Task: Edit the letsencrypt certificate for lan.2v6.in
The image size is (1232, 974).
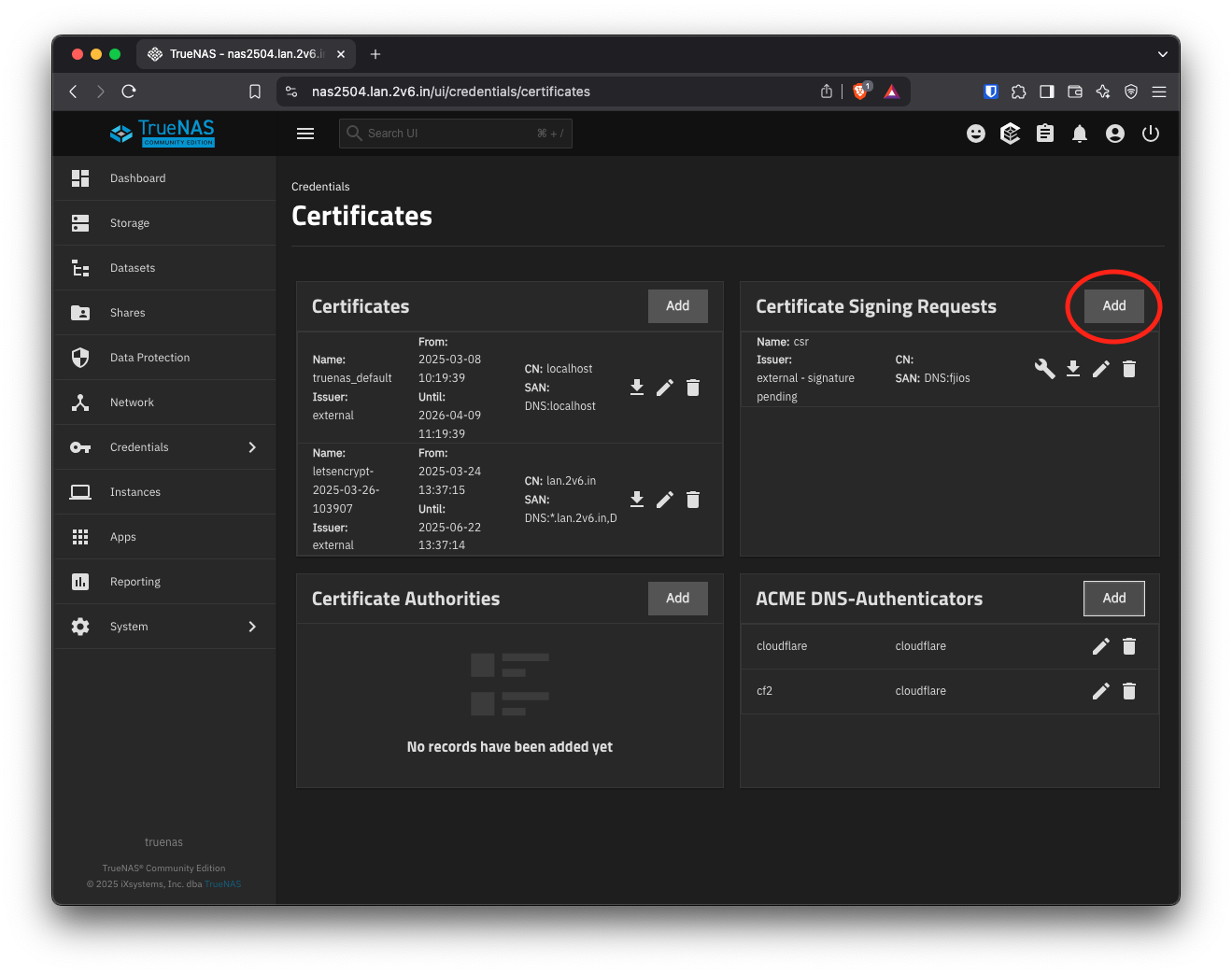Action: [665, 500]
